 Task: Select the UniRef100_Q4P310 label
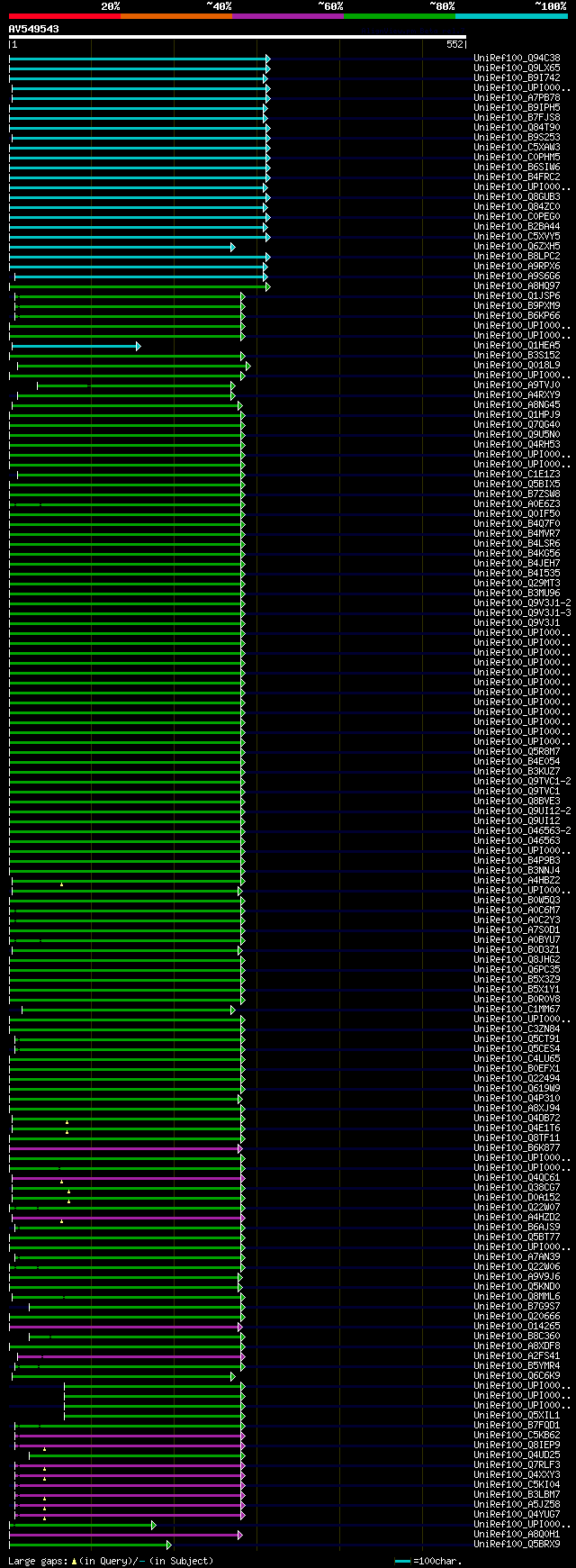[x=517, y=1099]
